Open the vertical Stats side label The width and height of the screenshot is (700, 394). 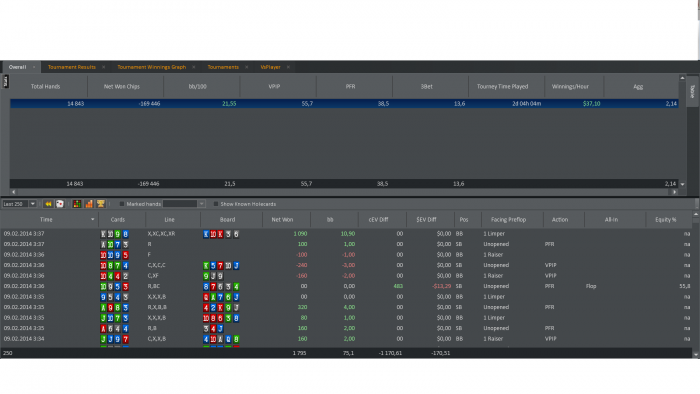tap(5, 81)
